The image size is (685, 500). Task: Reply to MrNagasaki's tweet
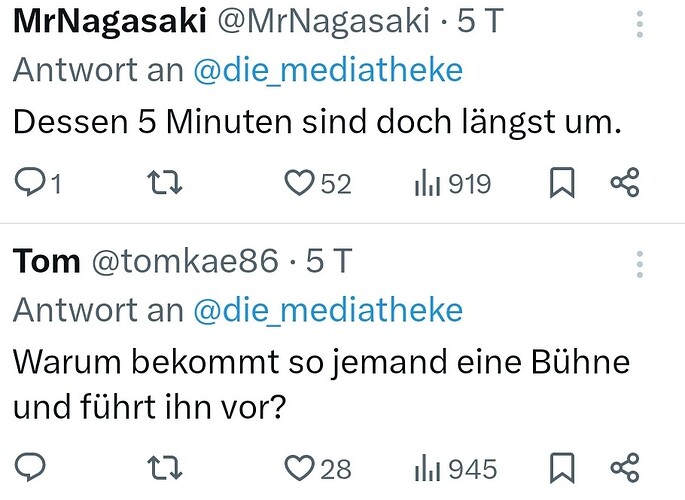[31, 183]
